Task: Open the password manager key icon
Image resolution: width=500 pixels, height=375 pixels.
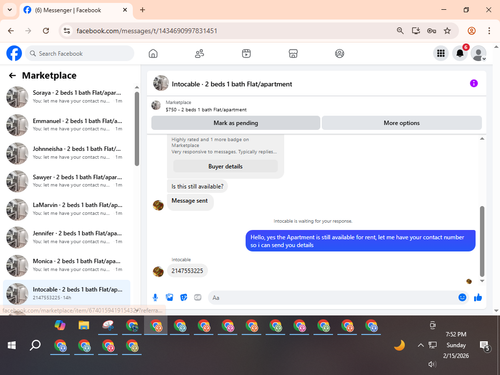Action: click(x=431, y=31)
